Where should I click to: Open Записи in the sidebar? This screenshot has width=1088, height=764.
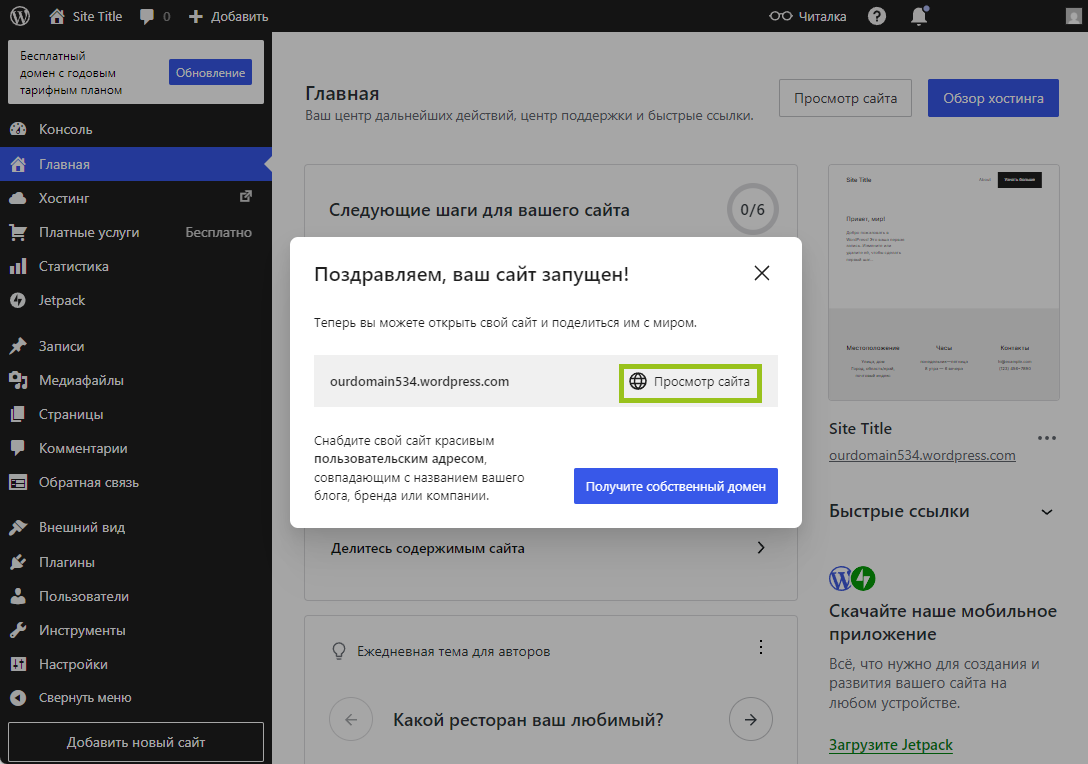coord(136,346)
